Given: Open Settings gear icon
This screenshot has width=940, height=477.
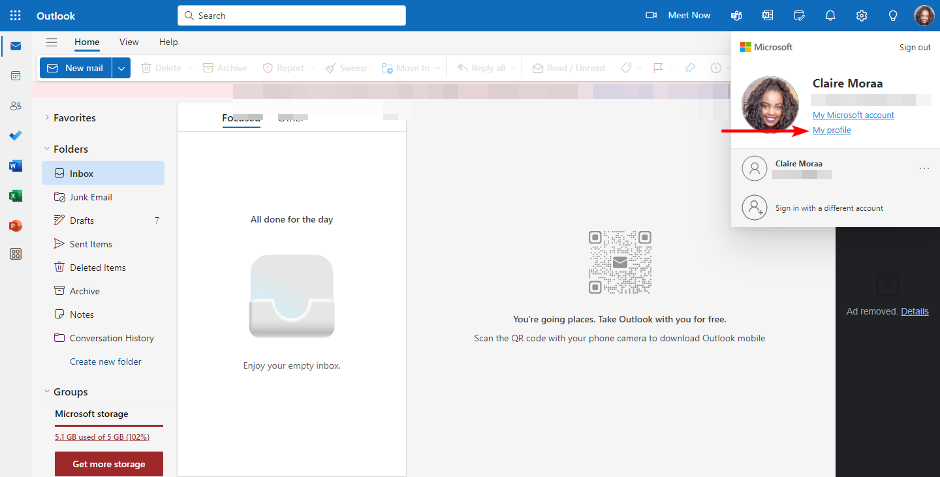Looking at the screenshot, I should 861,16.
